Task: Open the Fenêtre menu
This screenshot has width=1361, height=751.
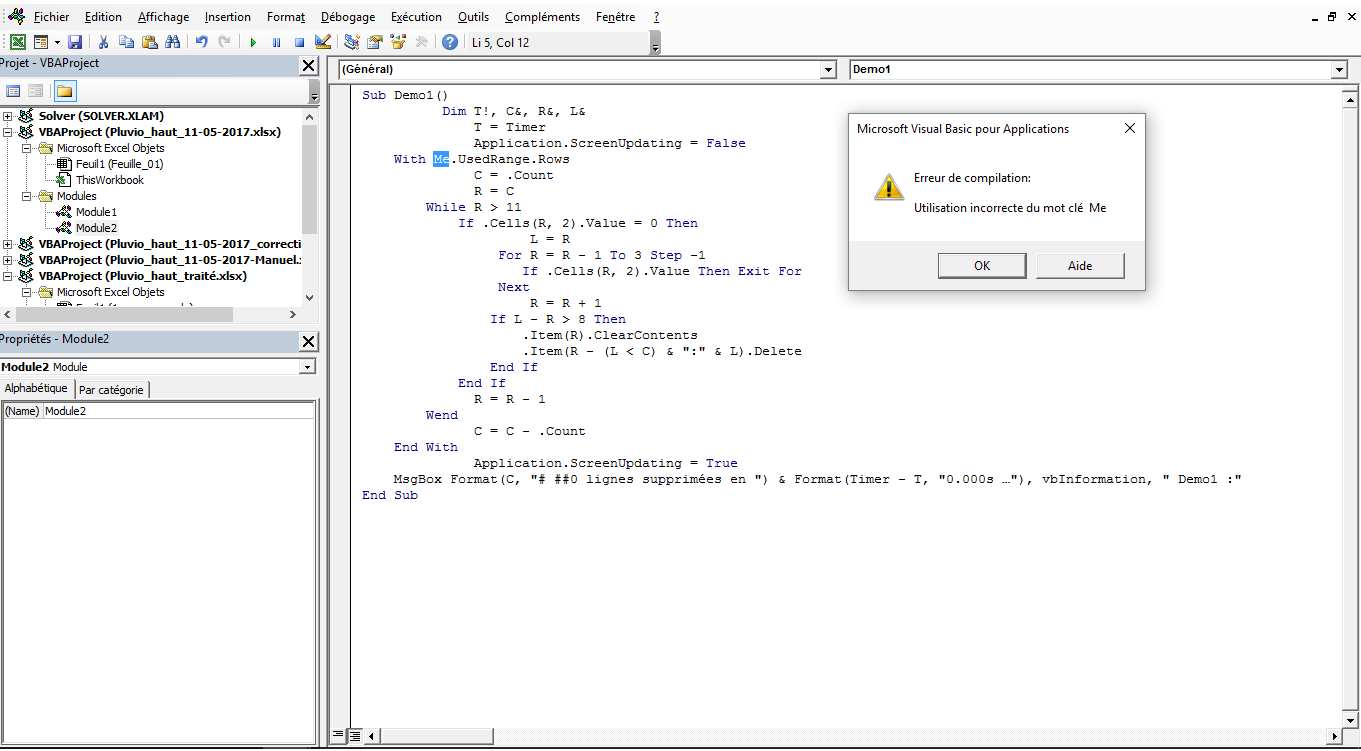Action: (614, 17)
